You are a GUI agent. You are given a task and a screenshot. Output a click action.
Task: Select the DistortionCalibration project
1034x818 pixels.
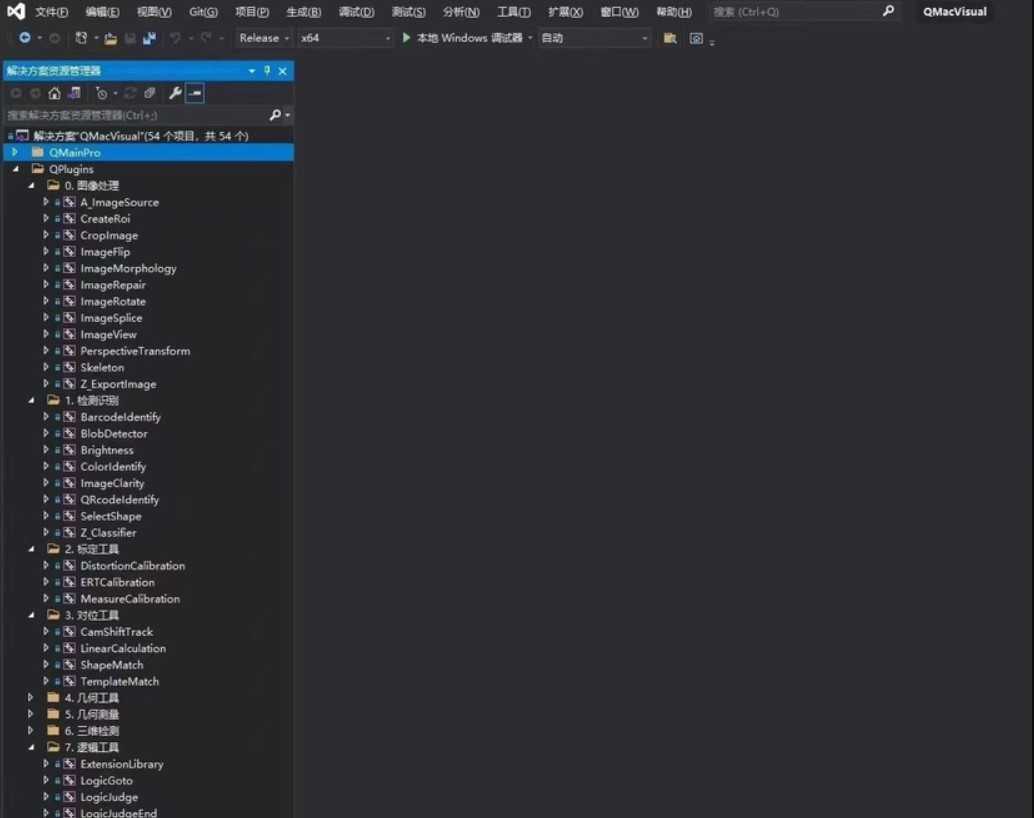(133, 566)
